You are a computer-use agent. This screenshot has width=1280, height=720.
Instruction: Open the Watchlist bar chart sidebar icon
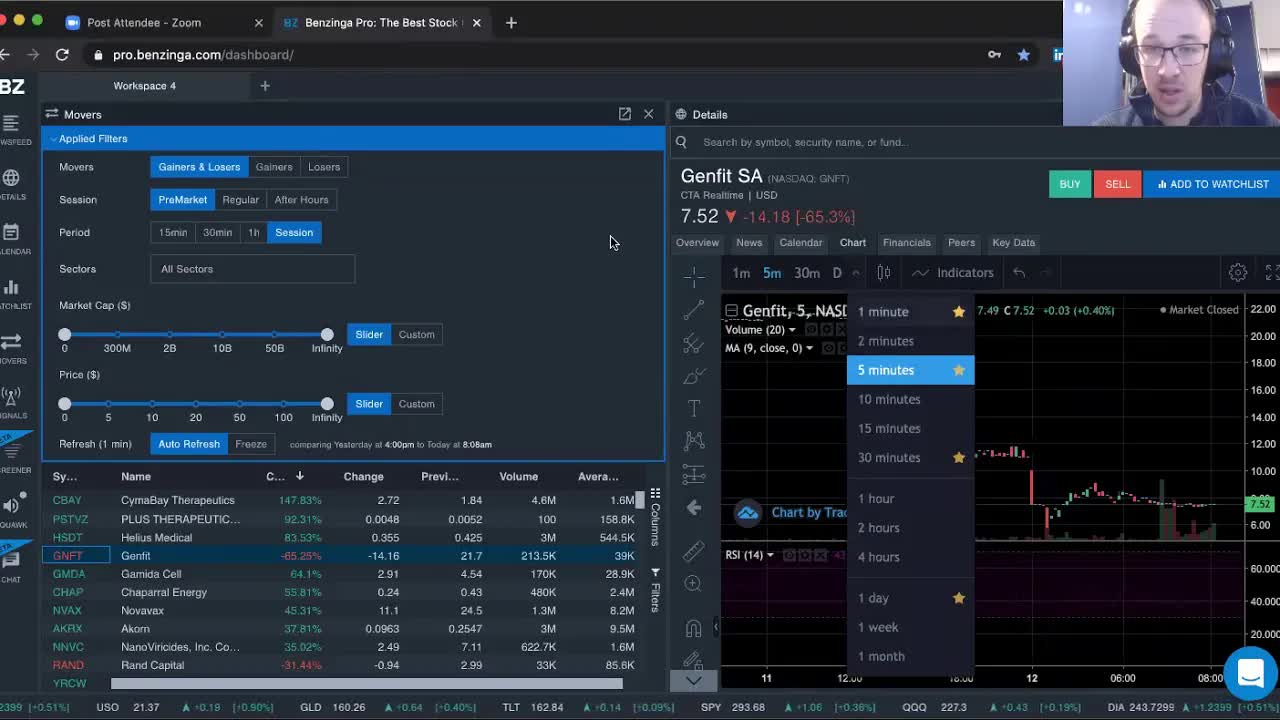pyautogui.click(x=11, y=287)
